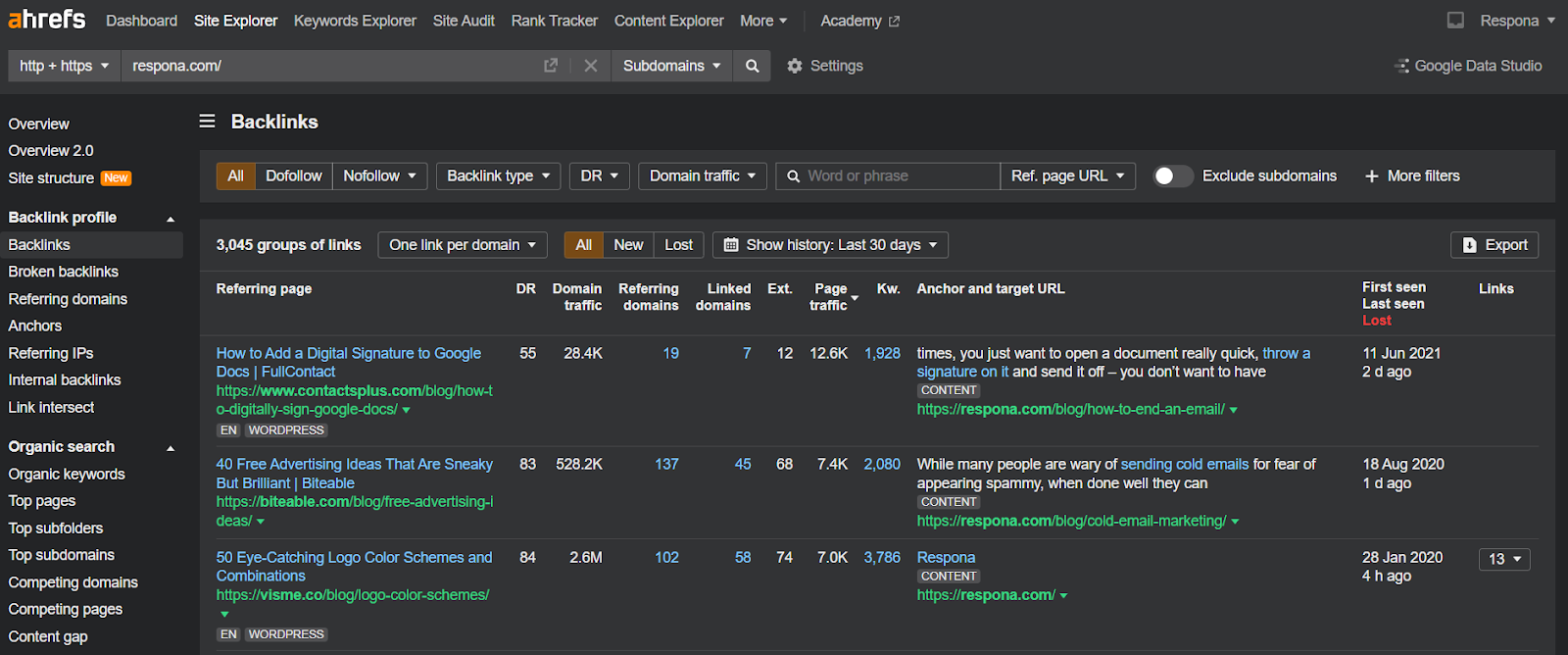Select the Lost links filter

tap(678, 245)
